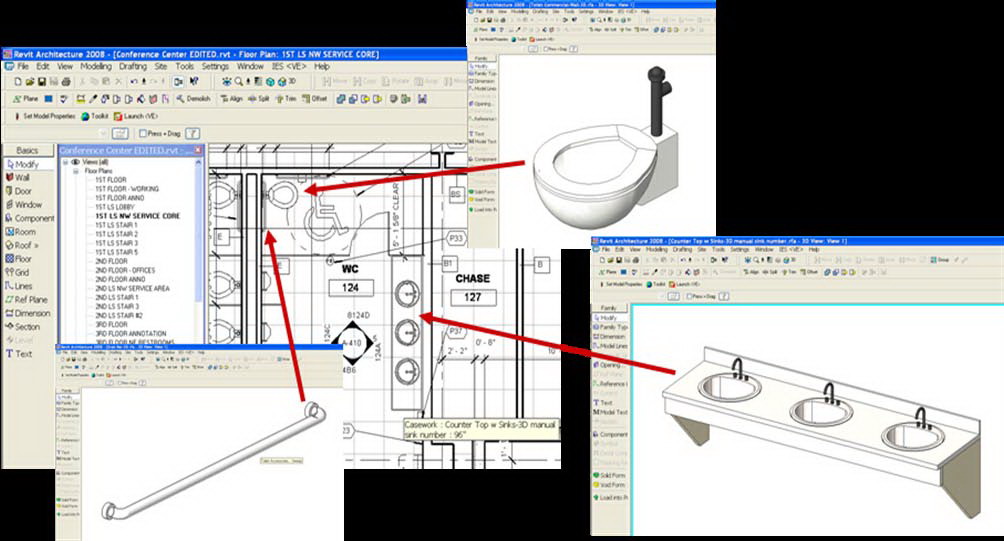Open the IES <VE> menu in main window
This screenshot has height=541, width=1004.
point(289,67)
